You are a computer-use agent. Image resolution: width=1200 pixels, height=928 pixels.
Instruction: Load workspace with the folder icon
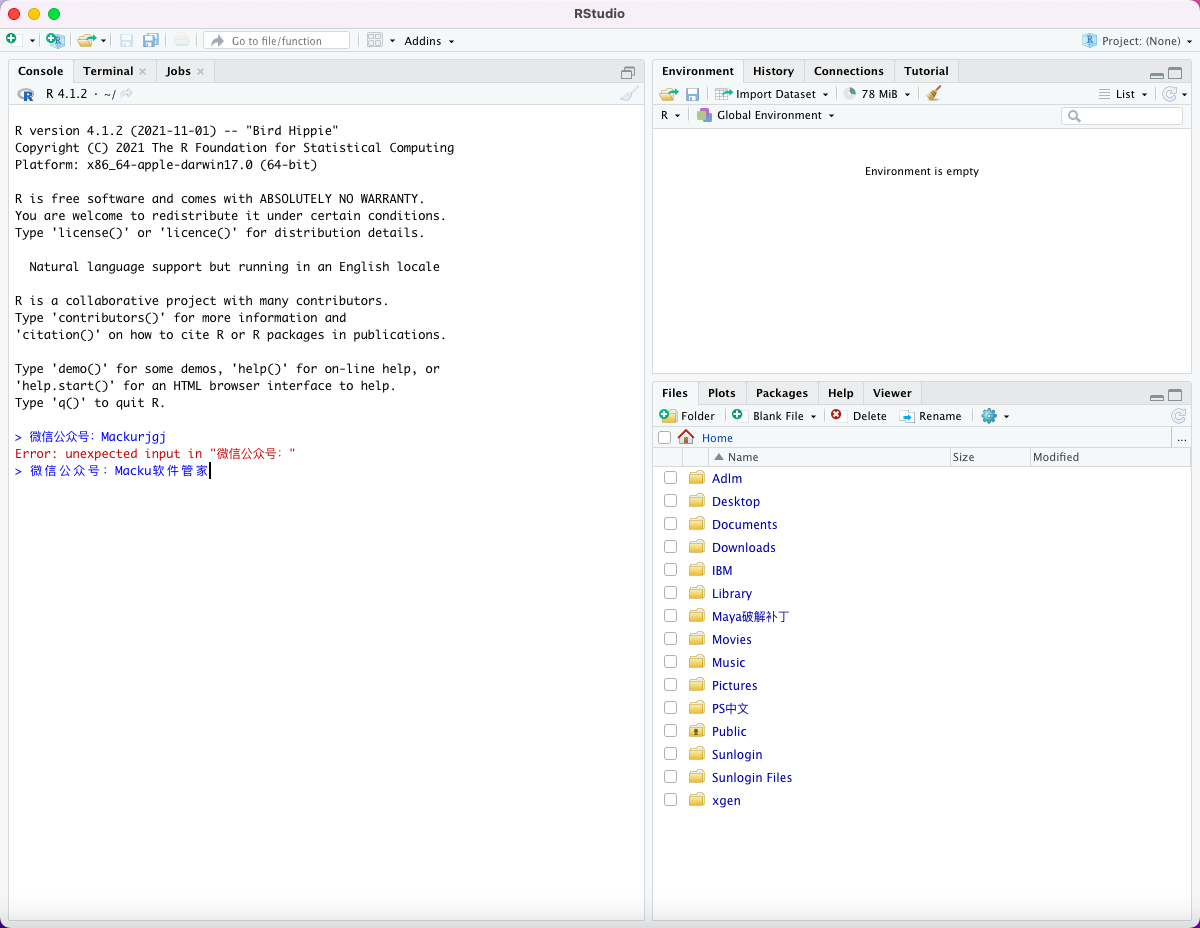[x=669, y=94]
